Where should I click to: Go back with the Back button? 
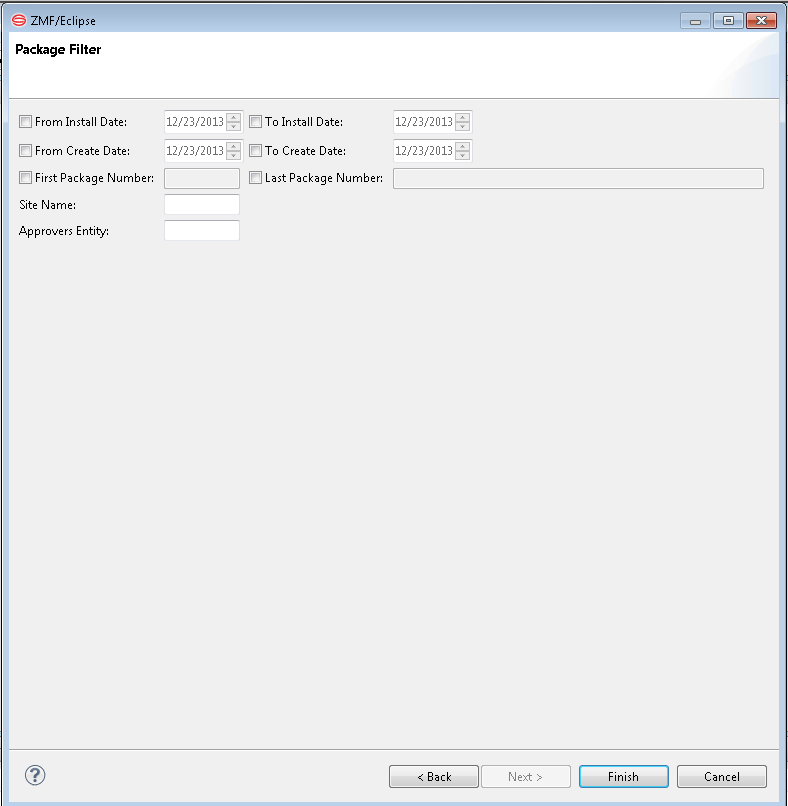(x=434, y=776)
